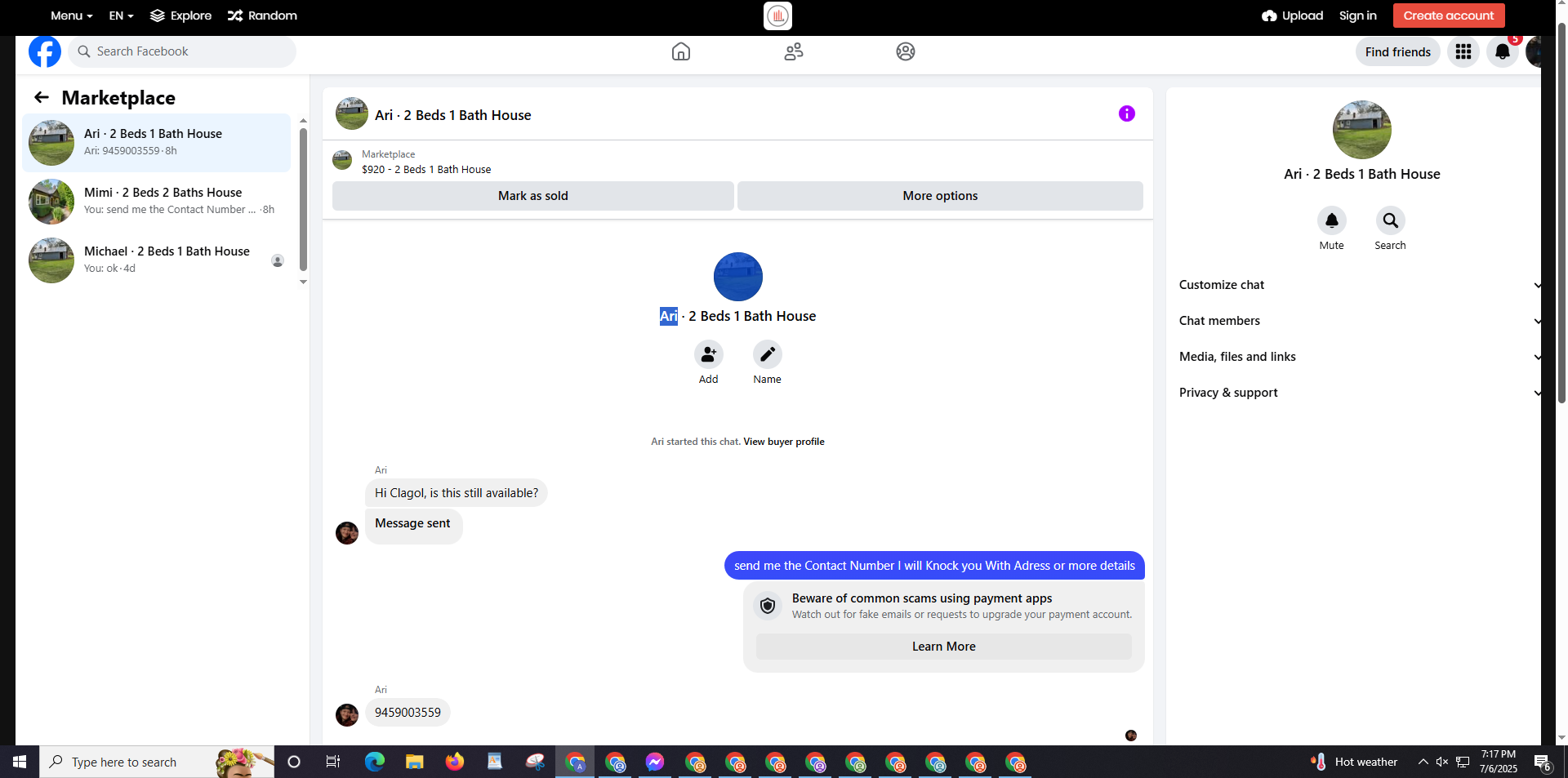Open Messenger from the taskbar
Screen dimensions: 1568x778
(x=655, y=762)
